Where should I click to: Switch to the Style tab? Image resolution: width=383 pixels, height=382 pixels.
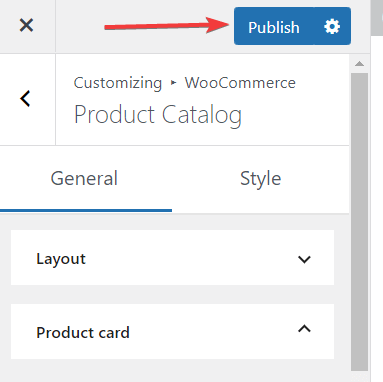coord(261,179)
